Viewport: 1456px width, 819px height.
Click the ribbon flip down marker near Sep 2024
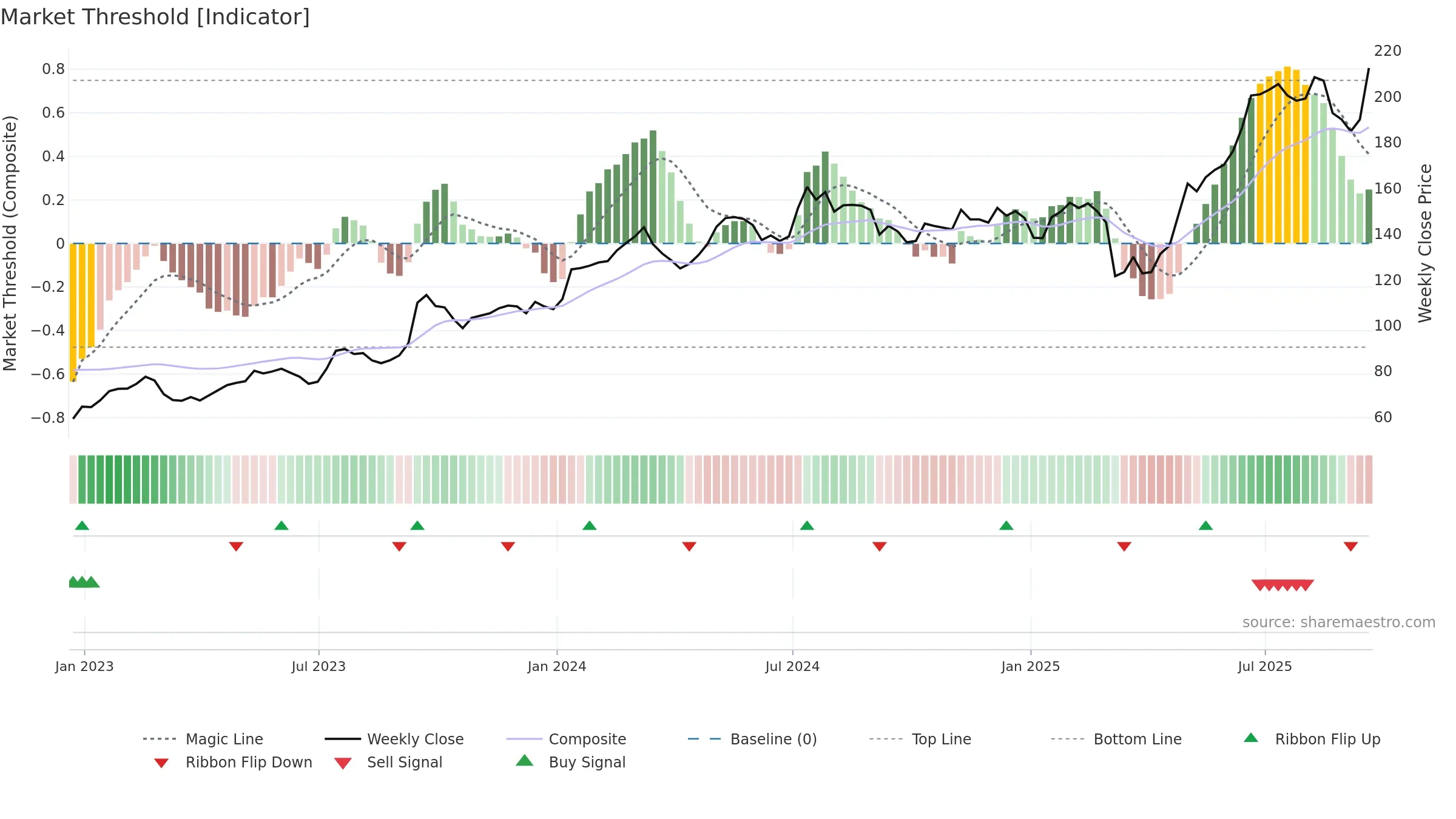(880, 547)
